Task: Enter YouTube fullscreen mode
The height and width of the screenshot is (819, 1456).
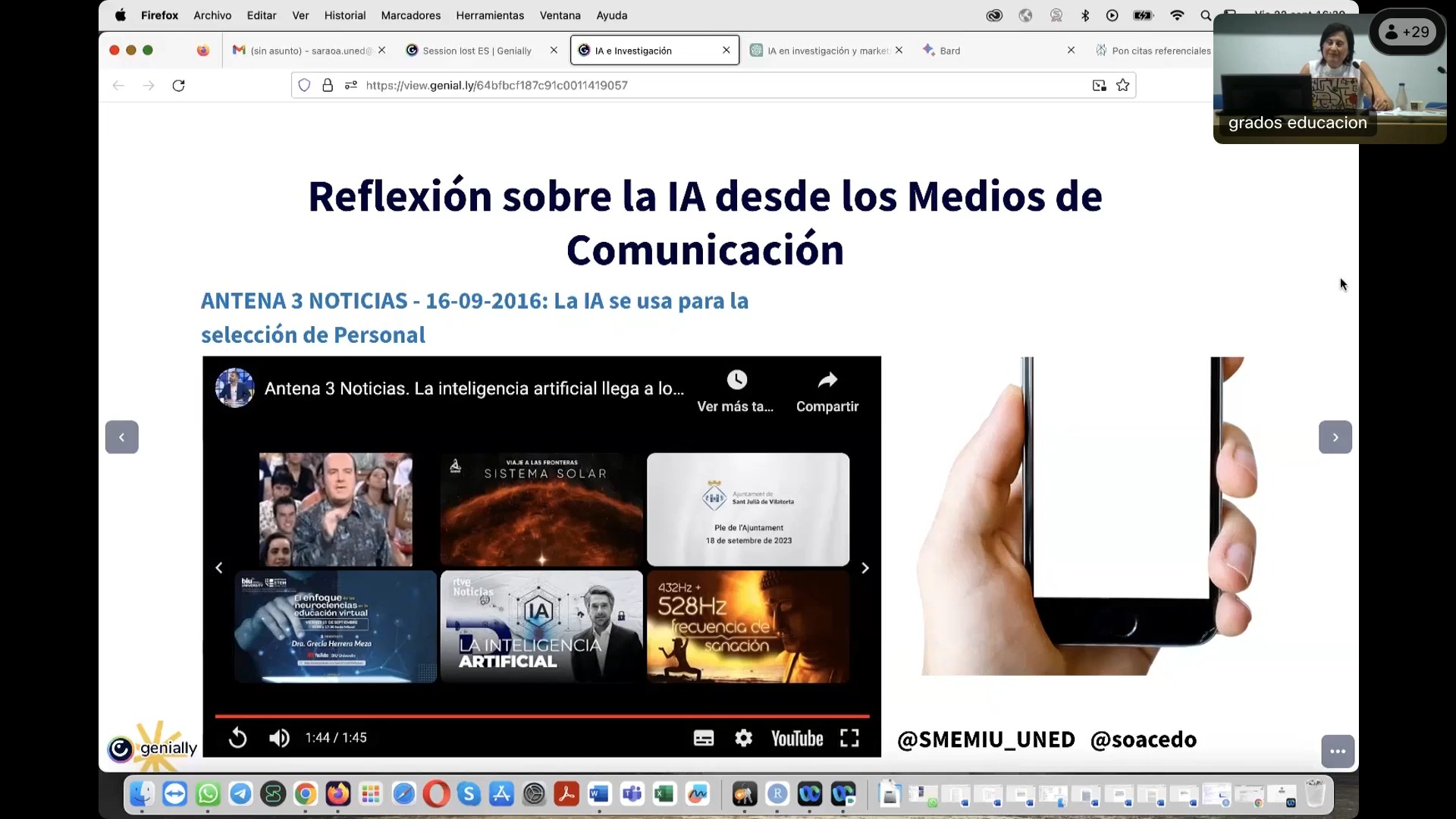Action: (x=849, y=738)
